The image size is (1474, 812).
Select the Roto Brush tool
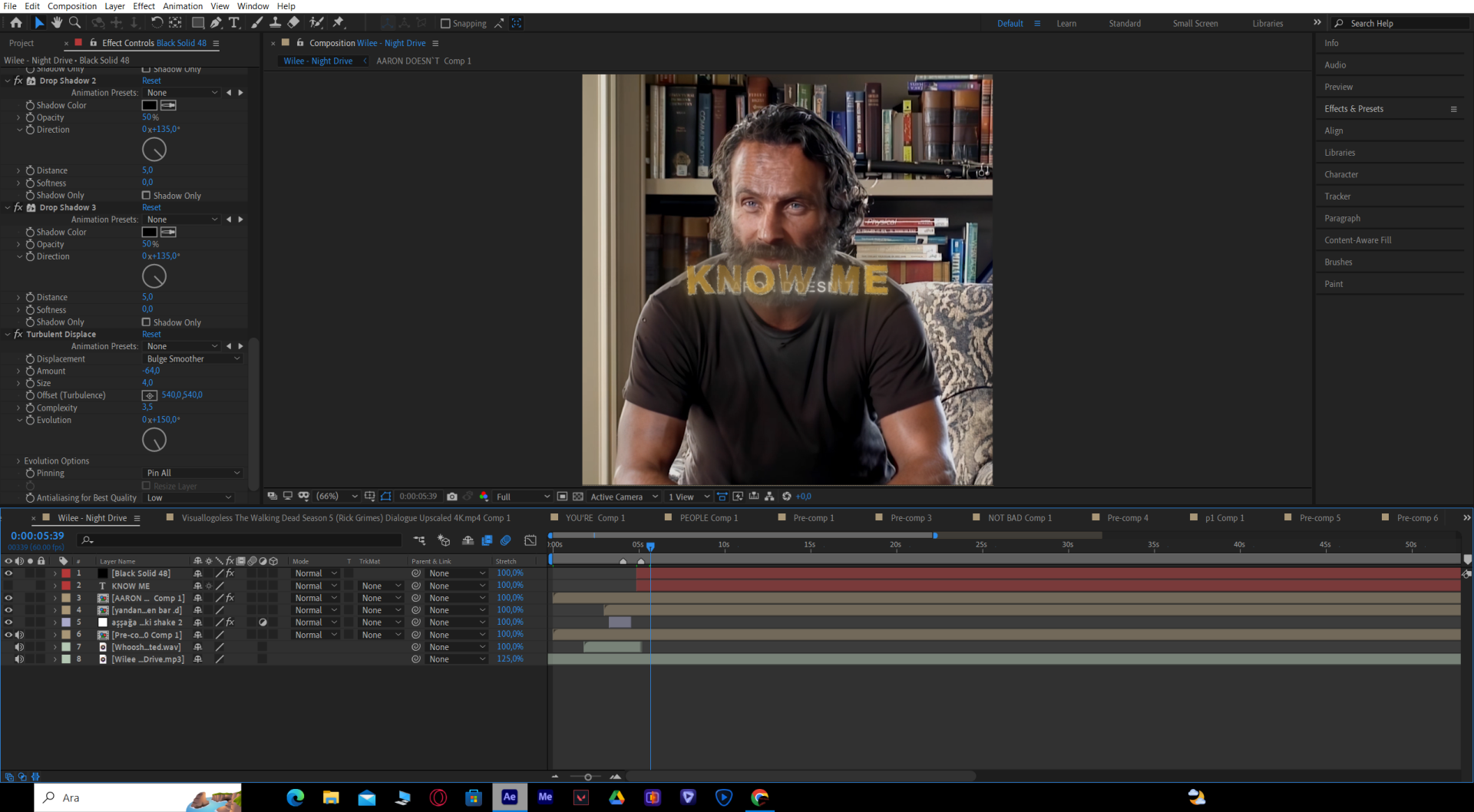coord(316,23)
